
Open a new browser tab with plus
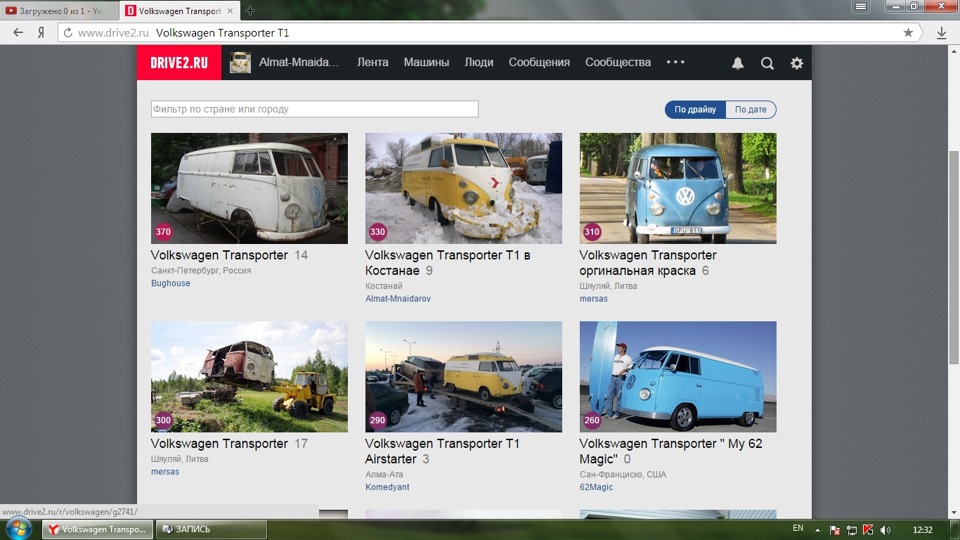click(x=250, y=10)
